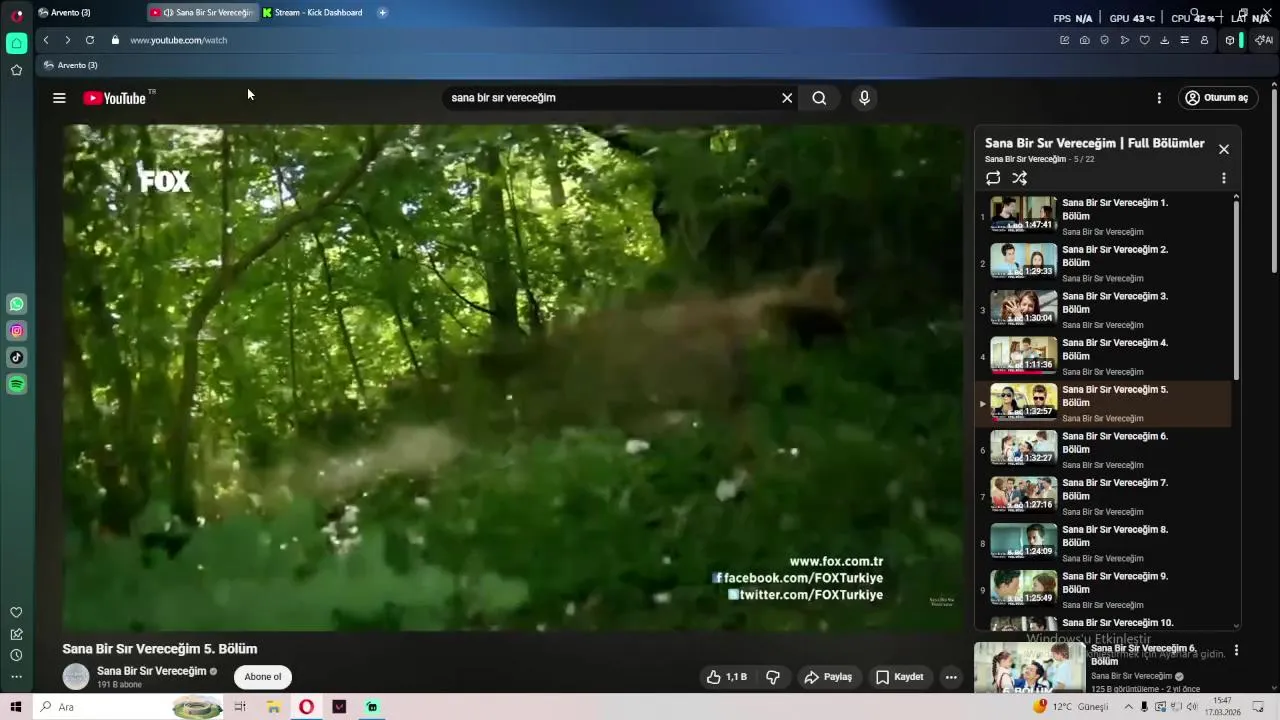
Task: Show hidden system tray icons
Action: point(1129,707)
